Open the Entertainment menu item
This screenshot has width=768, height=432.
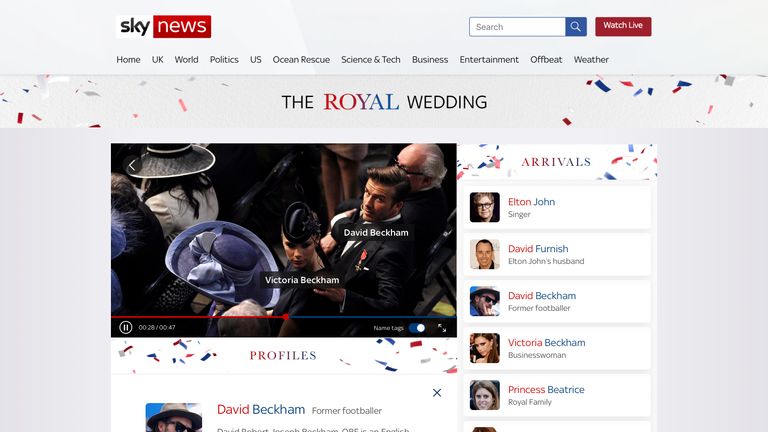(x=489, y=60)
